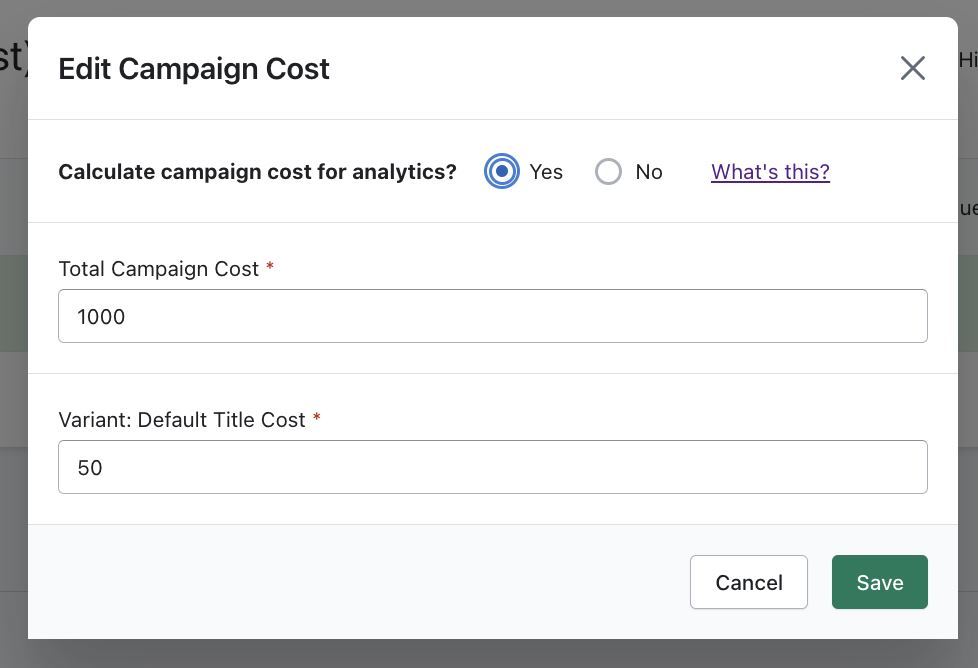Select the Yes radio button

pos(502,172)
